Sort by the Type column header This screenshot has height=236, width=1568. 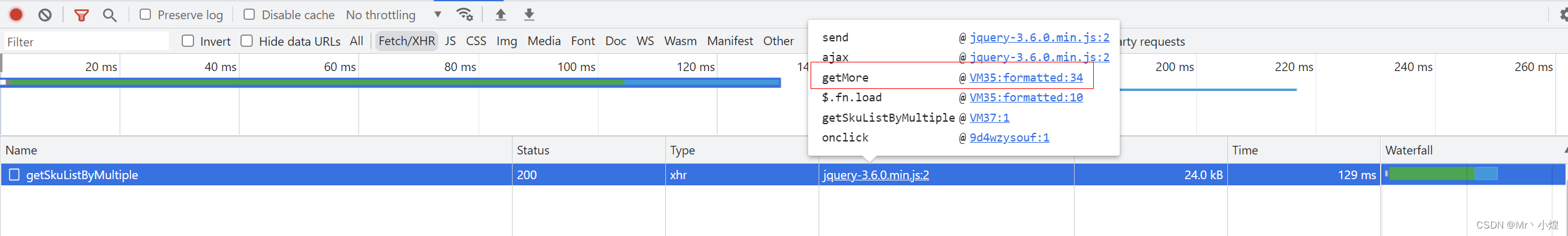click(742, 150)
